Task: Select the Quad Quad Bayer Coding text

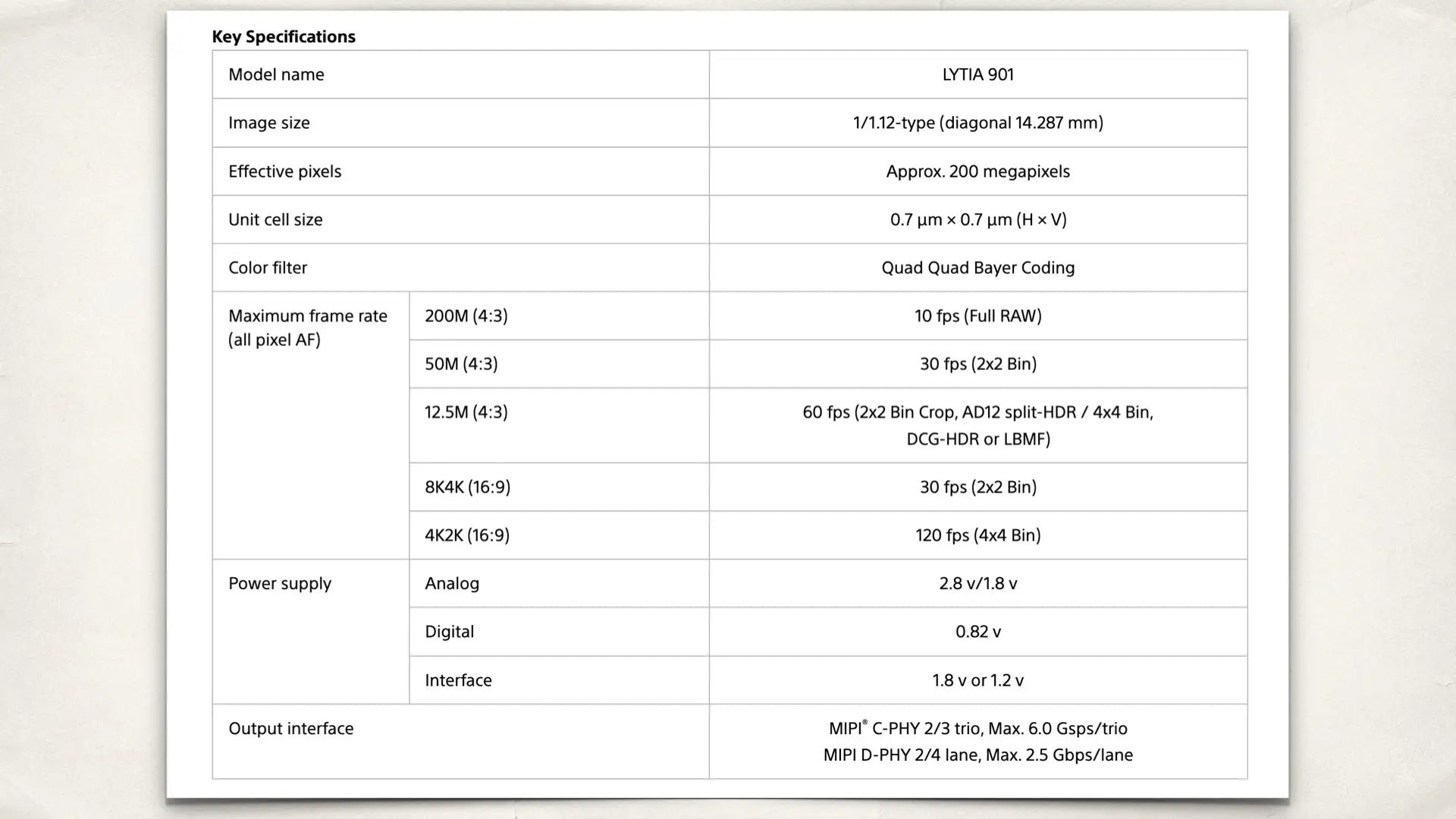Action: [x=977, y=268]
